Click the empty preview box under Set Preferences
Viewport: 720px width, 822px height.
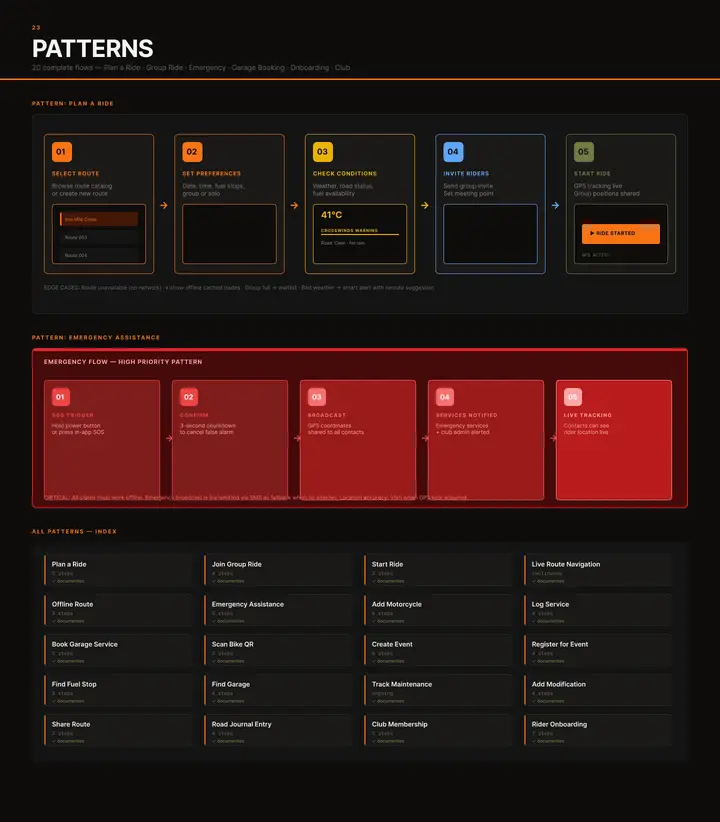229,234
